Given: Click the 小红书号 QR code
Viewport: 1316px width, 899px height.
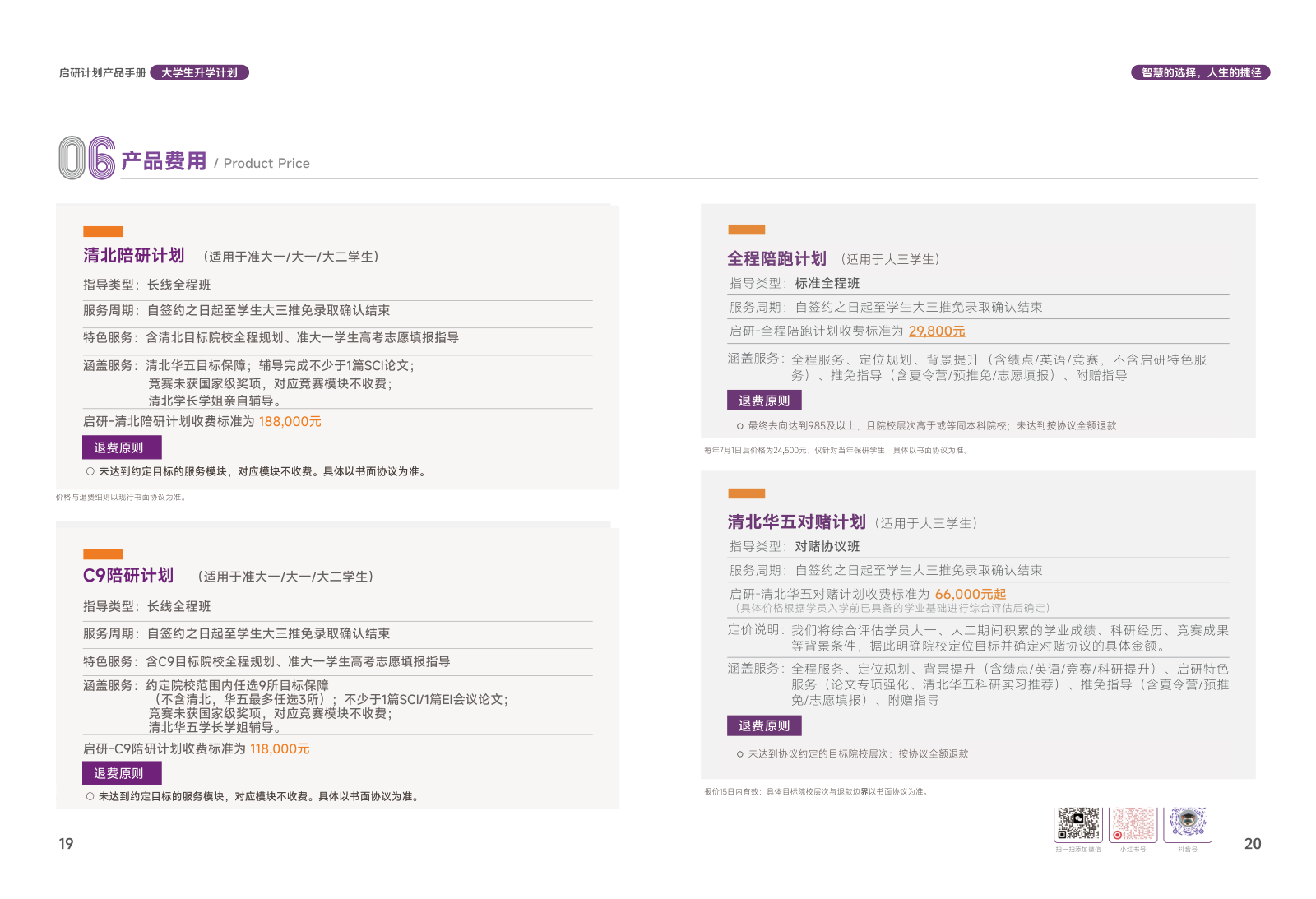Looking at the screenshot, I should coord(1133,824).
